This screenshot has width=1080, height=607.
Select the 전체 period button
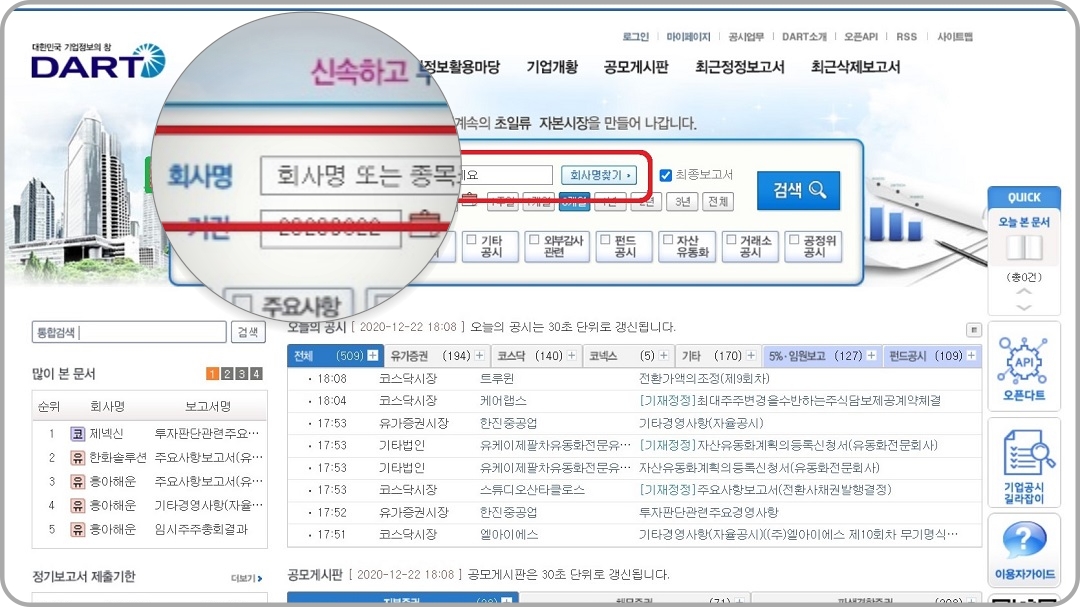tap(718, 201)
